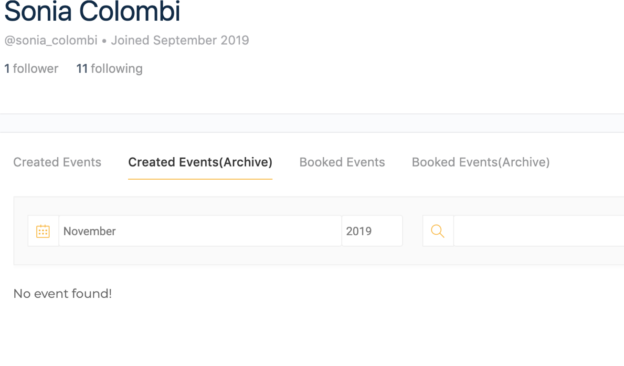Click the yellow underline below the active tab

200,179
